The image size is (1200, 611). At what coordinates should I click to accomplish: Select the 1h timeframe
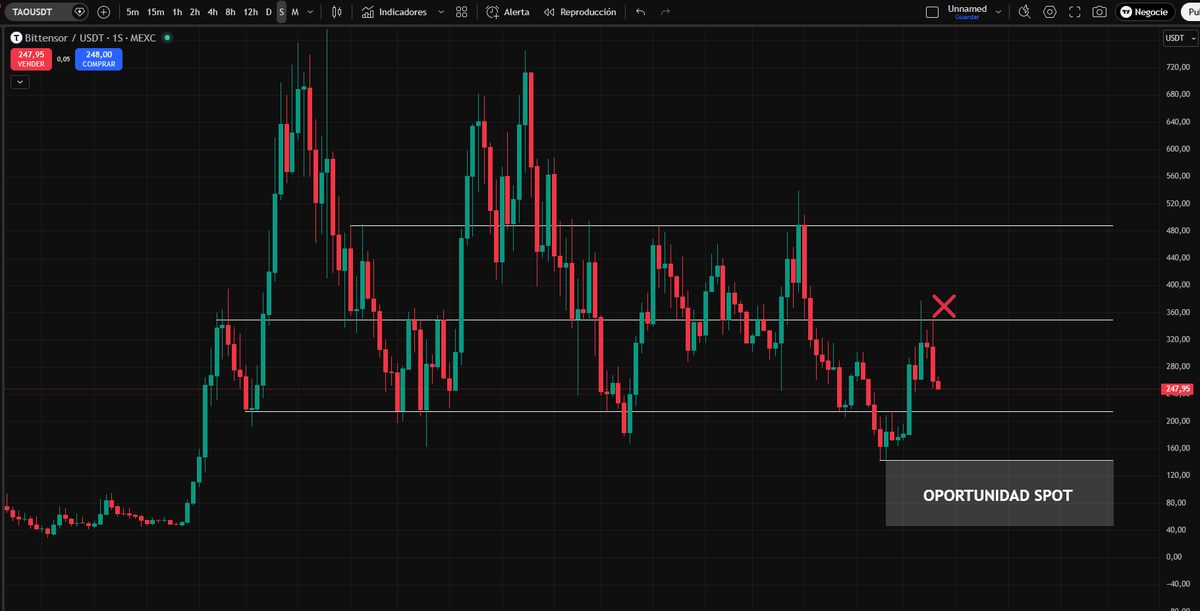177,12
